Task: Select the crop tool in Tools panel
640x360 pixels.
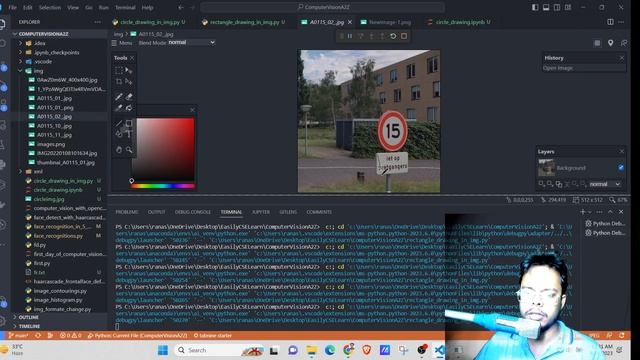Action: tap(119, 82)
